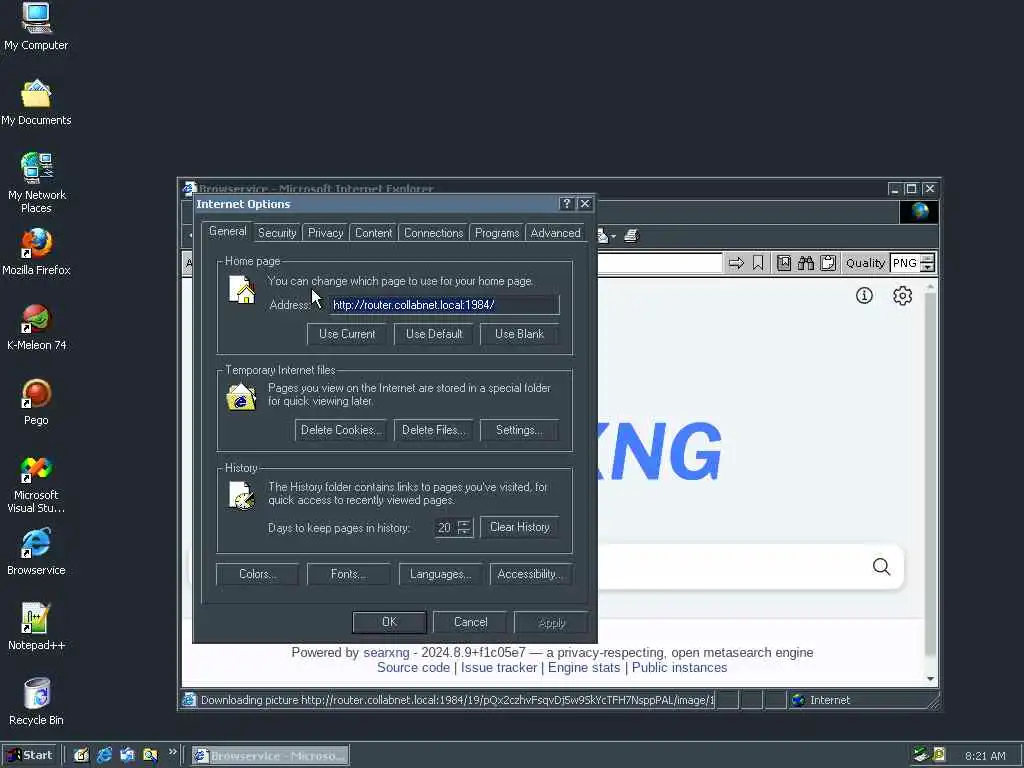Click the first quick launch icon beside Start

click(81, 756)
